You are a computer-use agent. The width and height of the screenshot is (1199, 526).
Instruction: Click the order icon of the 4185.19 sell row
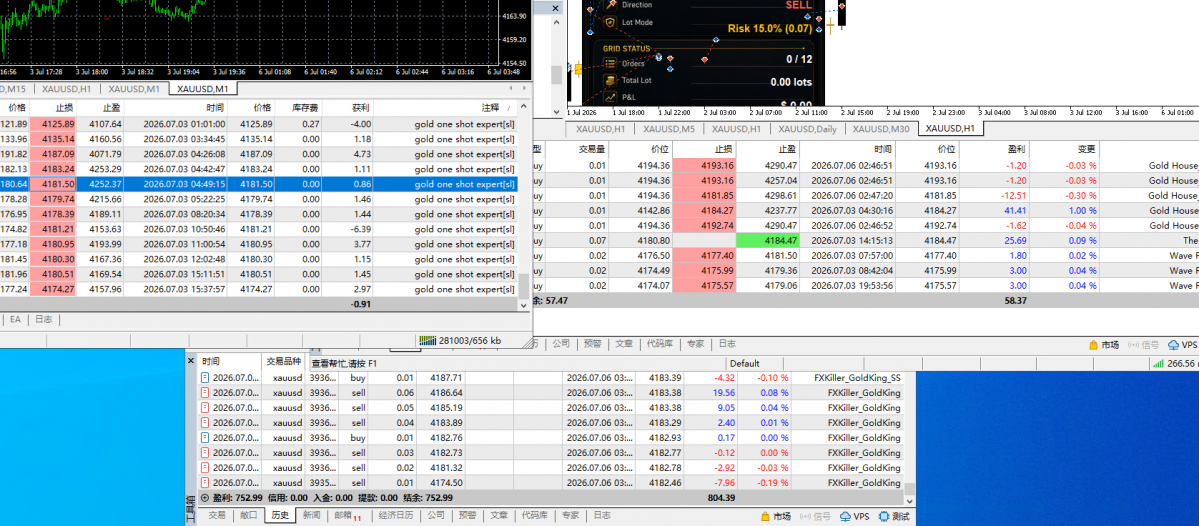click(x=204, y=407)
